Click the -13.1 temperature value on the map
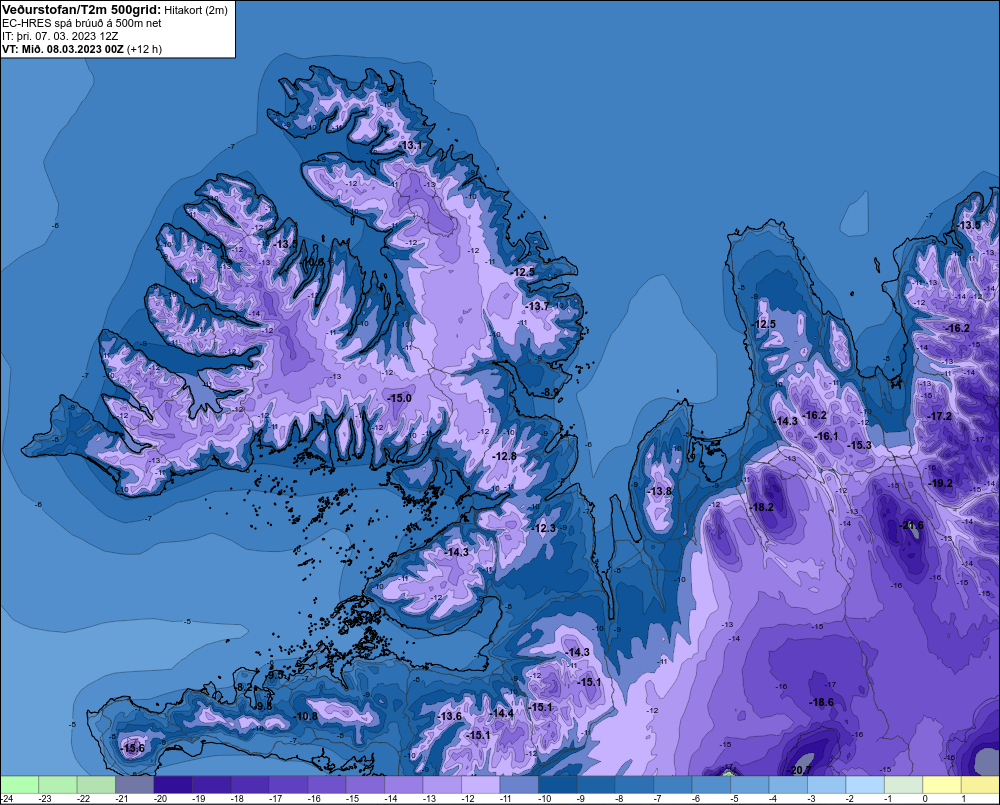This screenshot has height=805, width=1000. coord(411,145)
